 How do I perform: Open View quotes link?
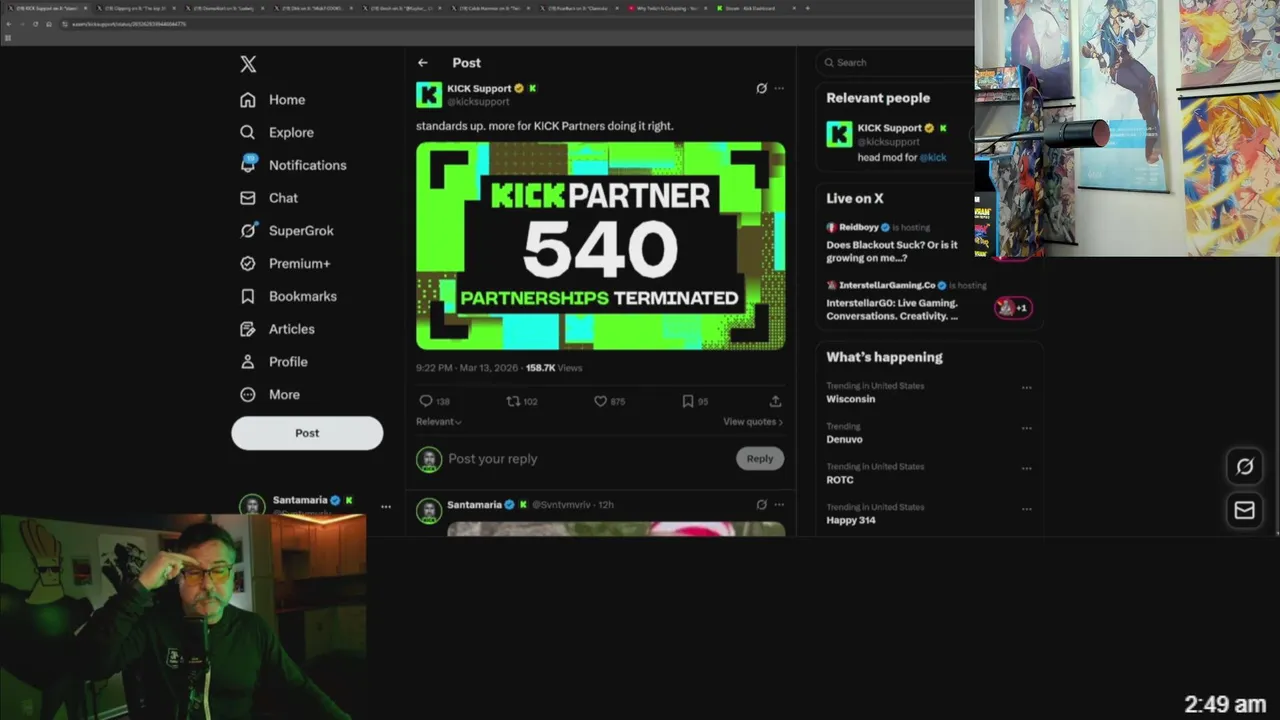tap(753, 422)
